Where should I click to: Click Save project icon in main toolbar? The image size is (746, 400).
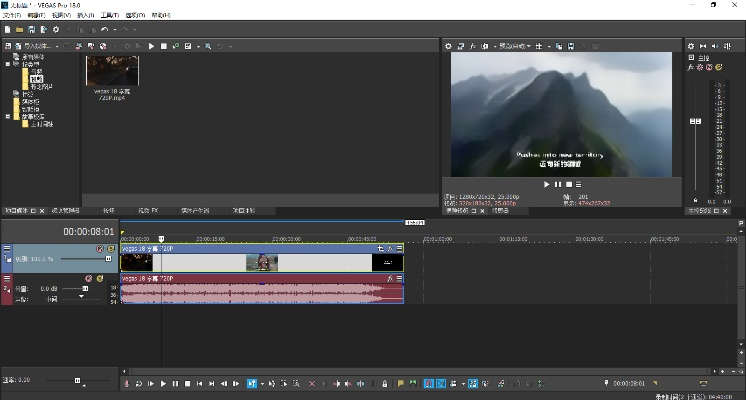(31, 30)
